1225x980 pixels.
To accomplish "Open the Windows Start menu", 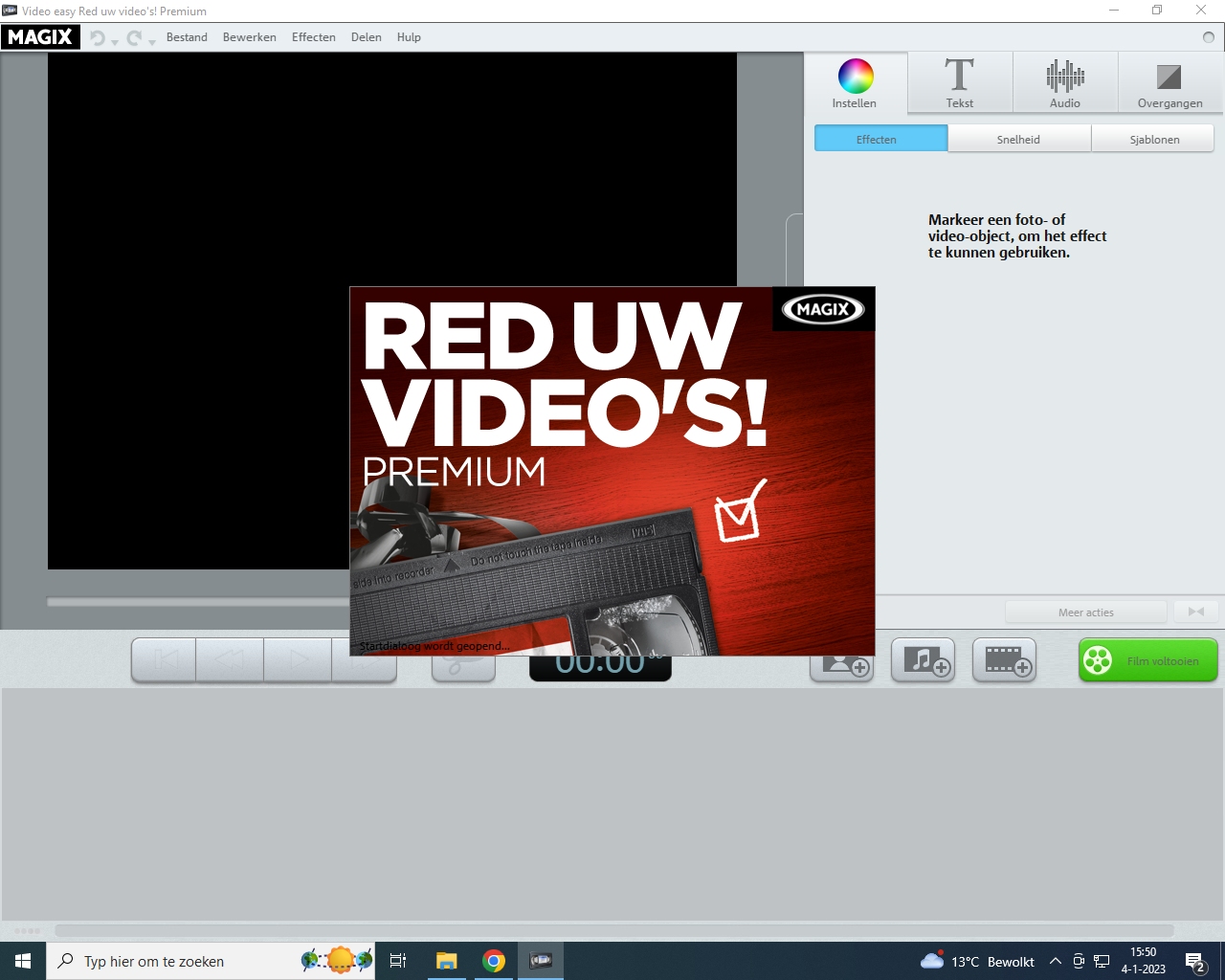I will click(23, 961).
